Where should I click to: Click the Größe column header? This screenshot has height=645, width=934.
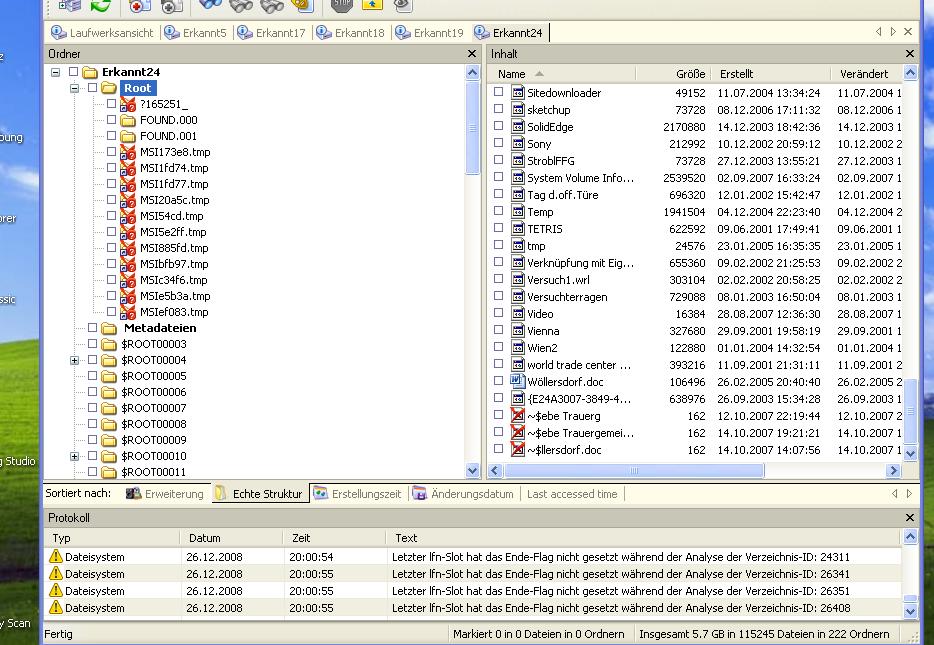673,74
